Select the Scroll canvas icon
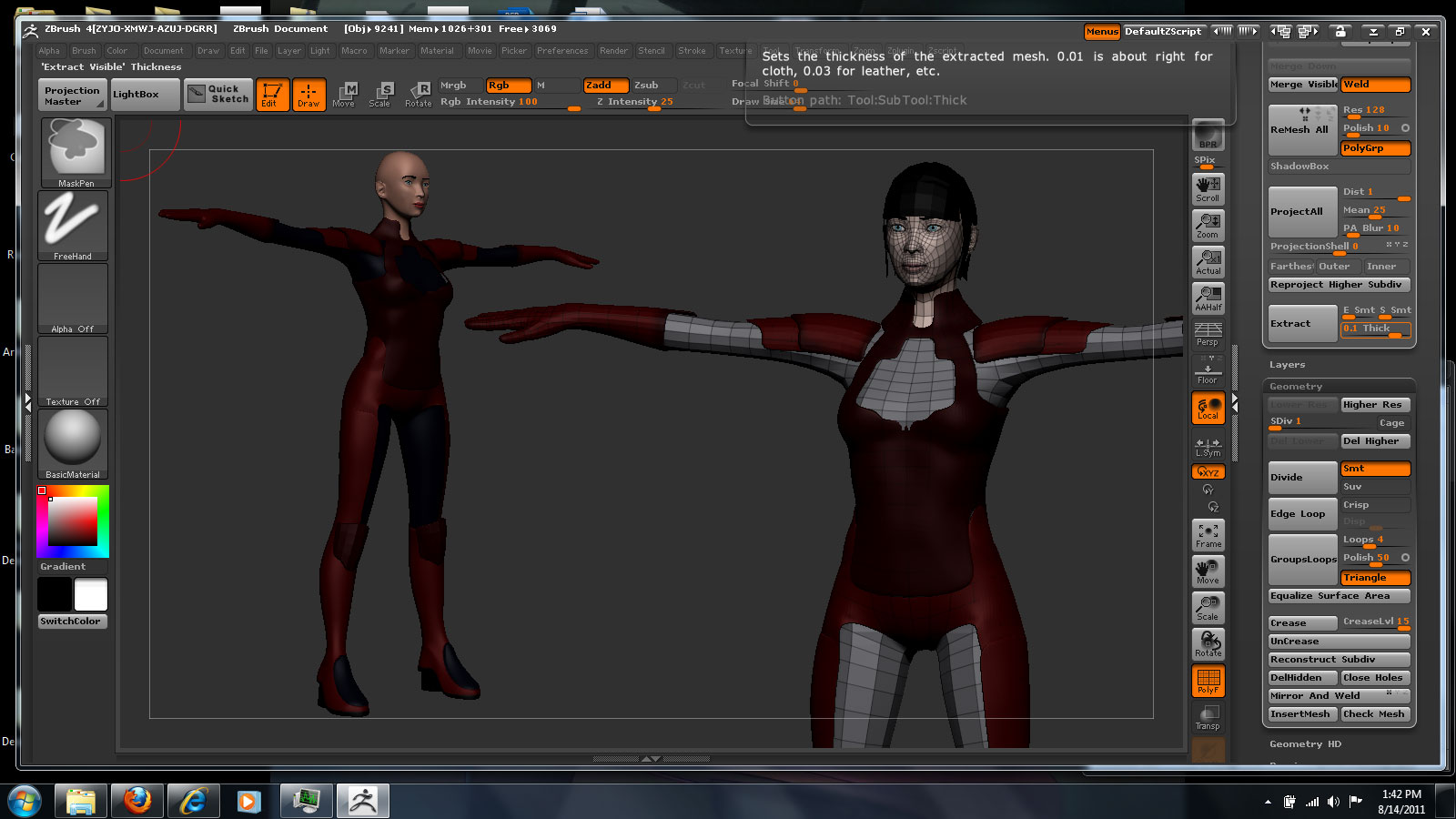 (x=1208, y=188)
